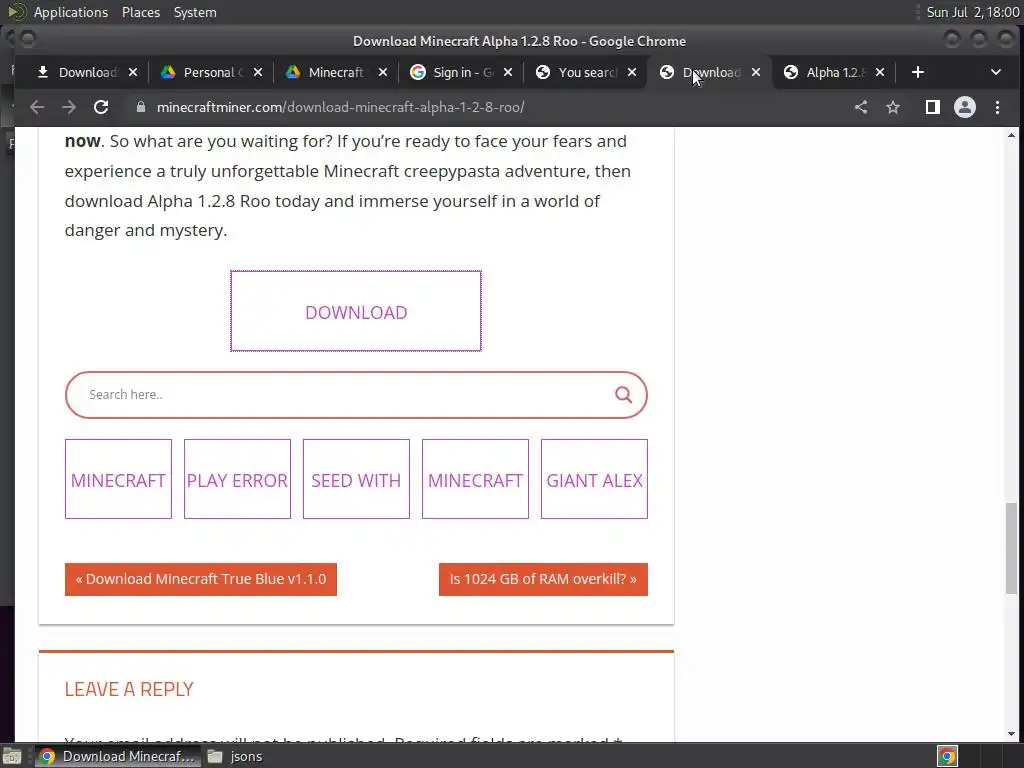1024x768 pixels.
Task: Open the GIANT ALEX tag
Action: click(594, 479)
